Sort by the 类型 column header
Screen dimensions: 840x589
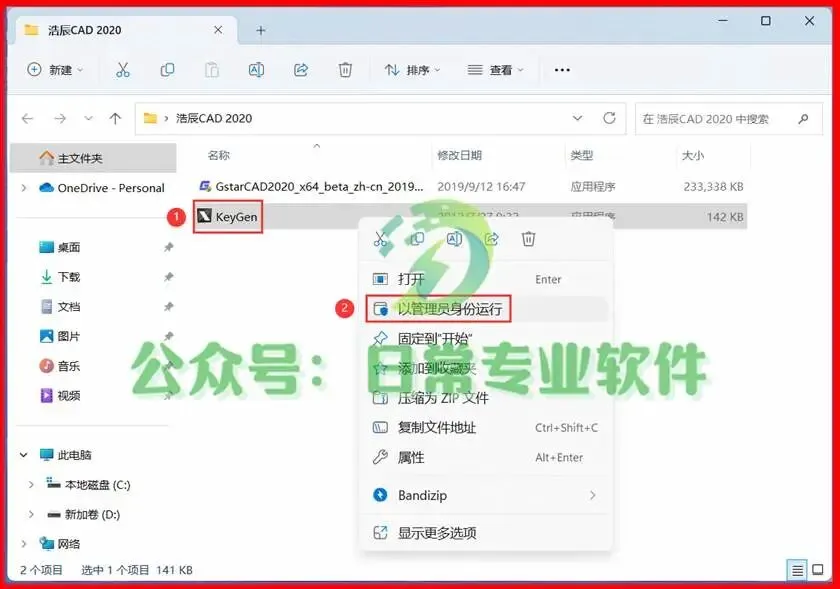coord(582,155)
